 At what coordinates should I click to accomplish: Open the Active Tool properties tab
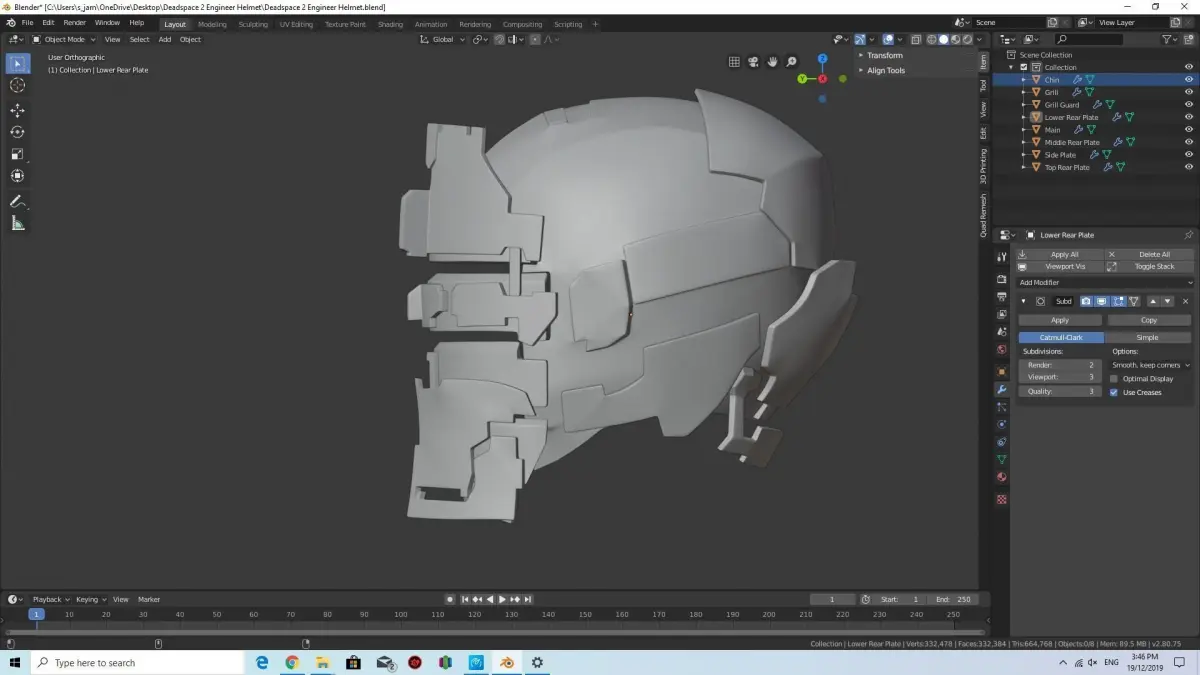click(x=1002, y=255)
